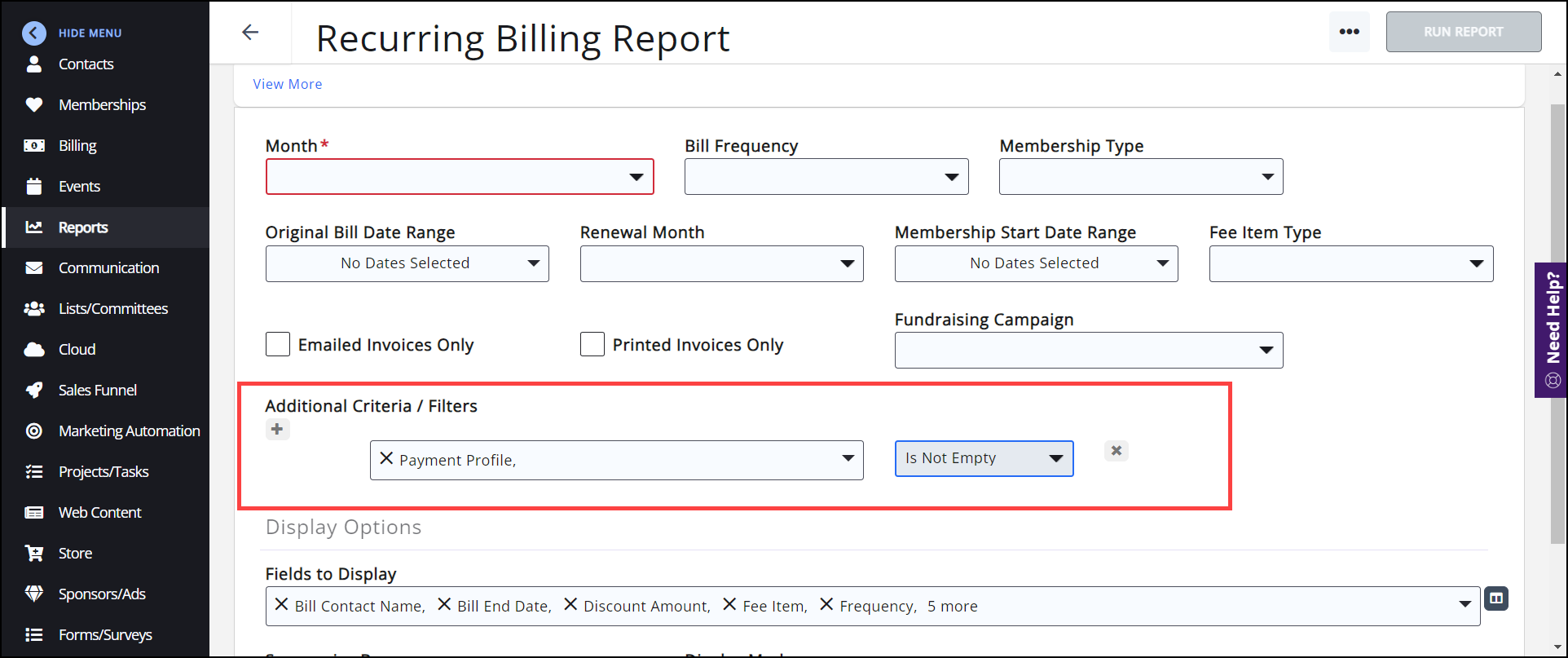Click the View More link
This screenshot has width=1568, height=658.
287,84
